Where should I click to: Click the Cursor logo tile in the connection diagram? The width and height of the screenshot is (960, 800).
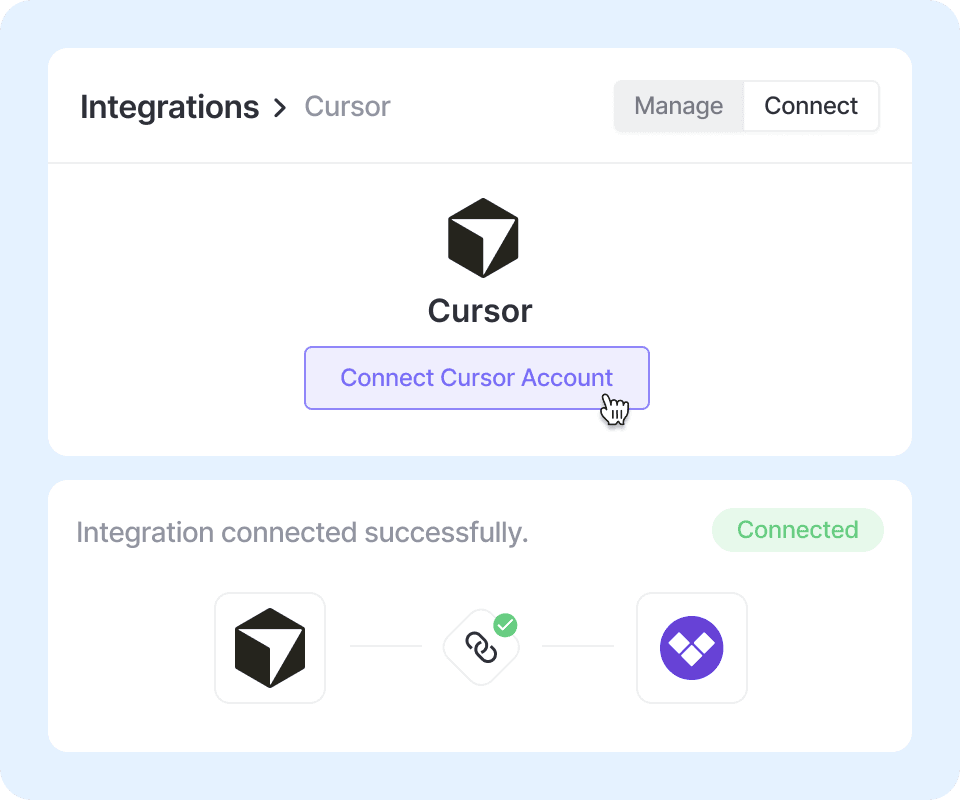(270, 648)
